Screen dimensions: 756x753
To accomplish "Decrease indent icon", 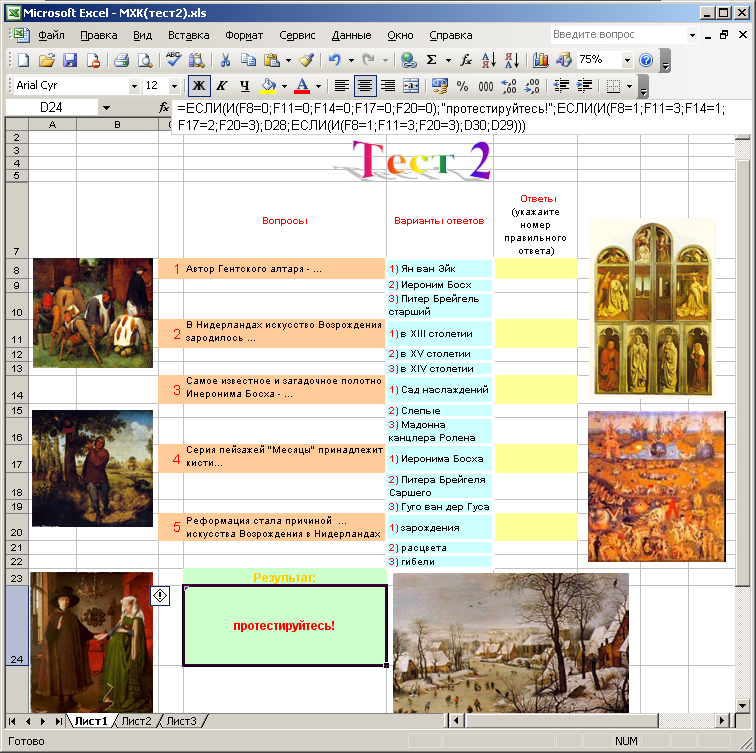I will [561, 86].
